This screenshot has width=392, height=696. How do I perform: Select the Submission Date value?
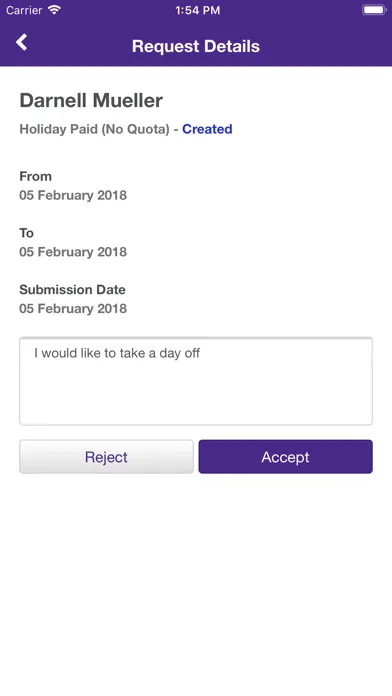(x=73, y=308)
